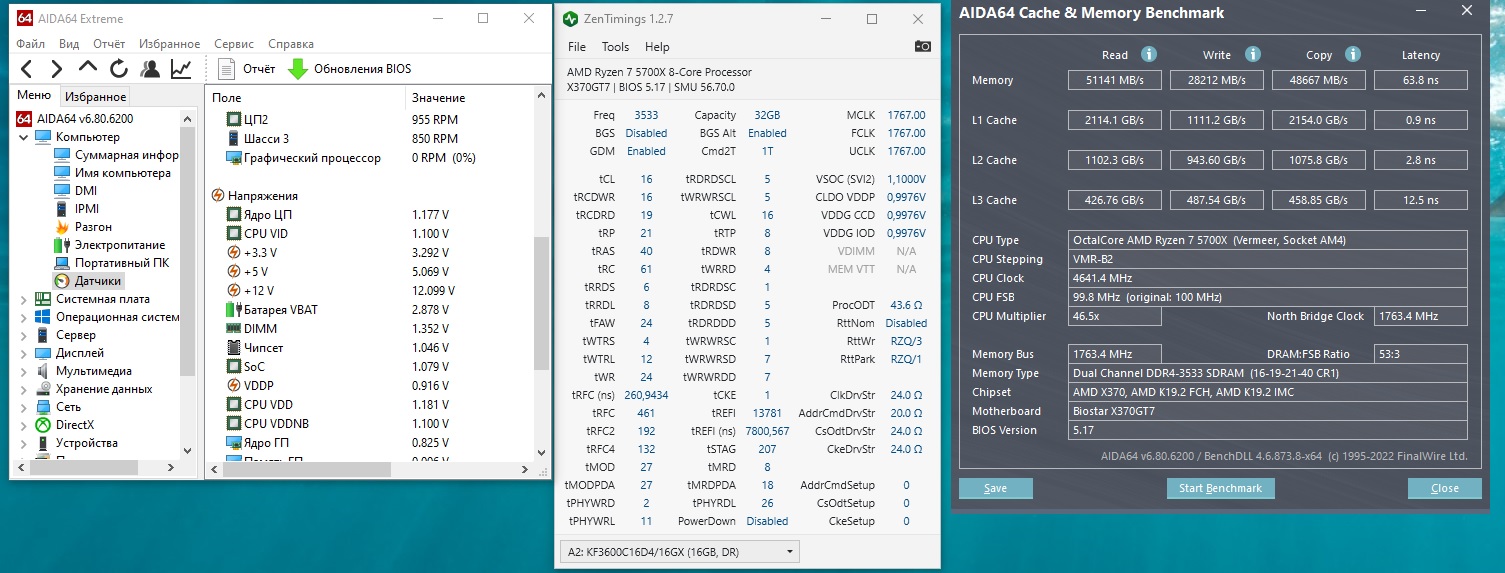This screenshot has height=573, width=1505.
Task: Select the CPU VID voltage row
Action: [x=368, y=233]
